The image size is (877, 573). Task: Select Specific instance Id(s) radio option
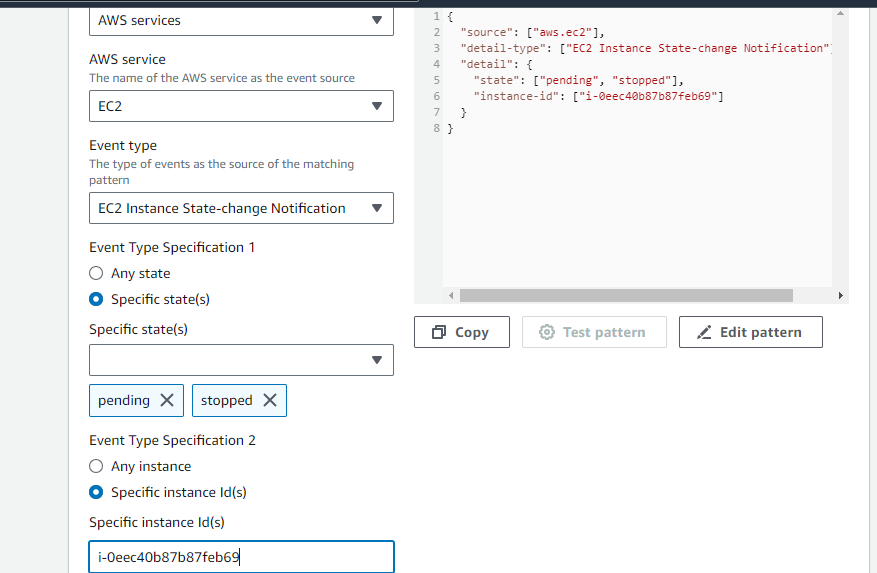click(x=96, y=492)
